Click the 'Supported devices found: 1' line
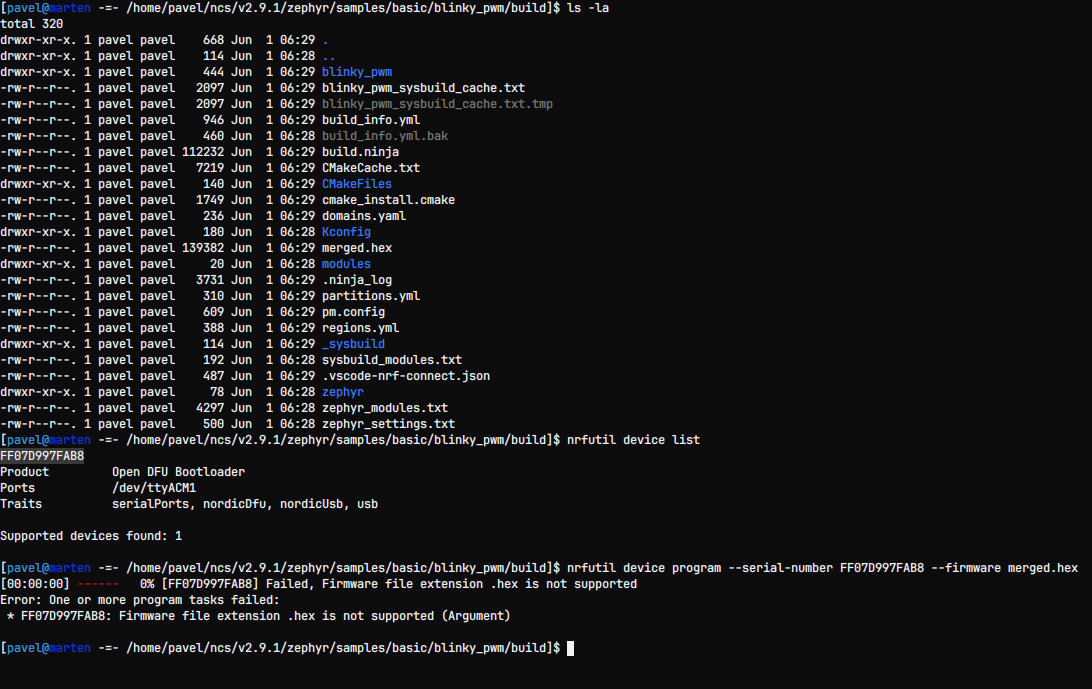 tap(91, 536)
